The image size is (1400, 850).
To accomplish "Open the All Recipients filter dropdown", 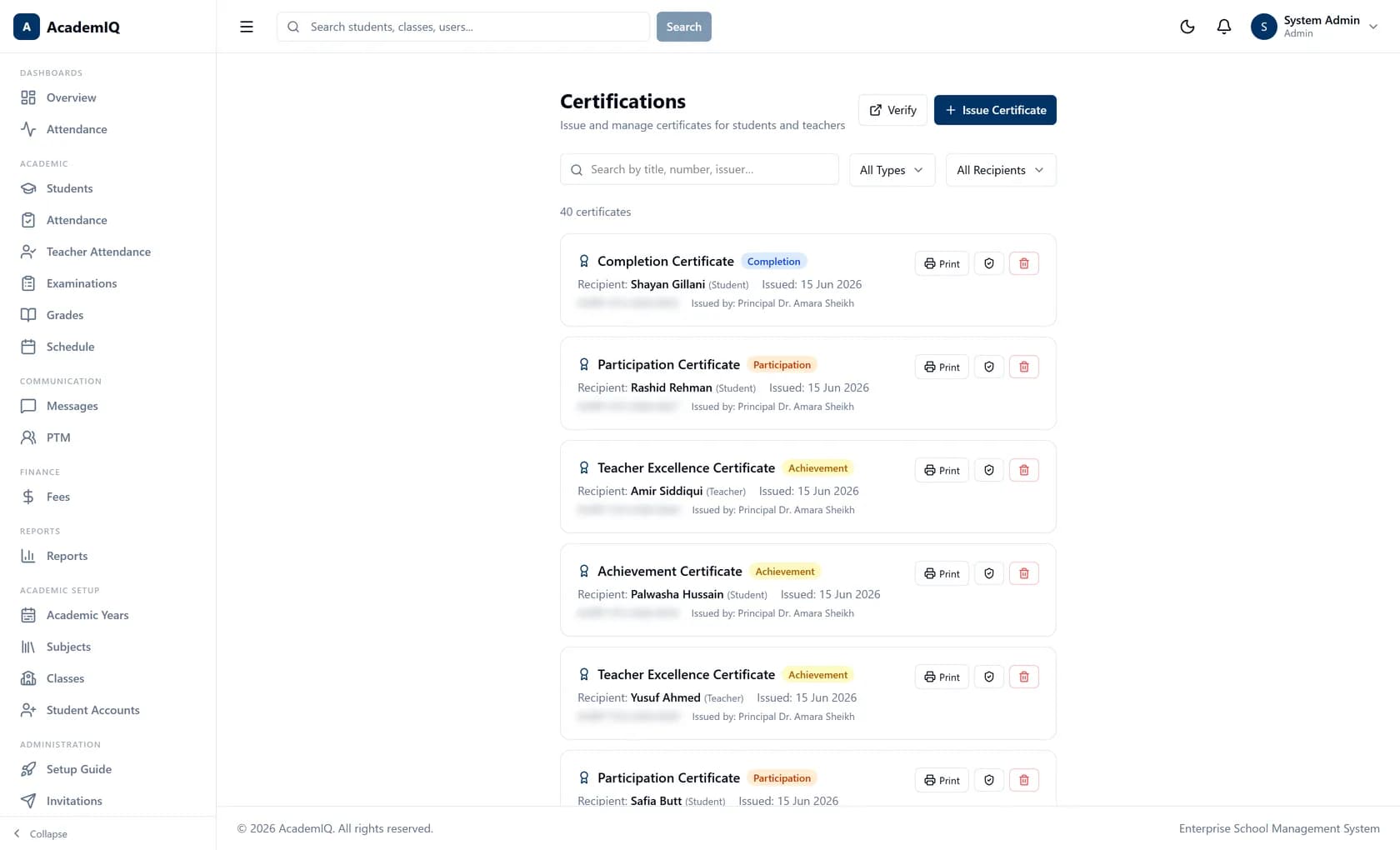I will [1001, 170].
